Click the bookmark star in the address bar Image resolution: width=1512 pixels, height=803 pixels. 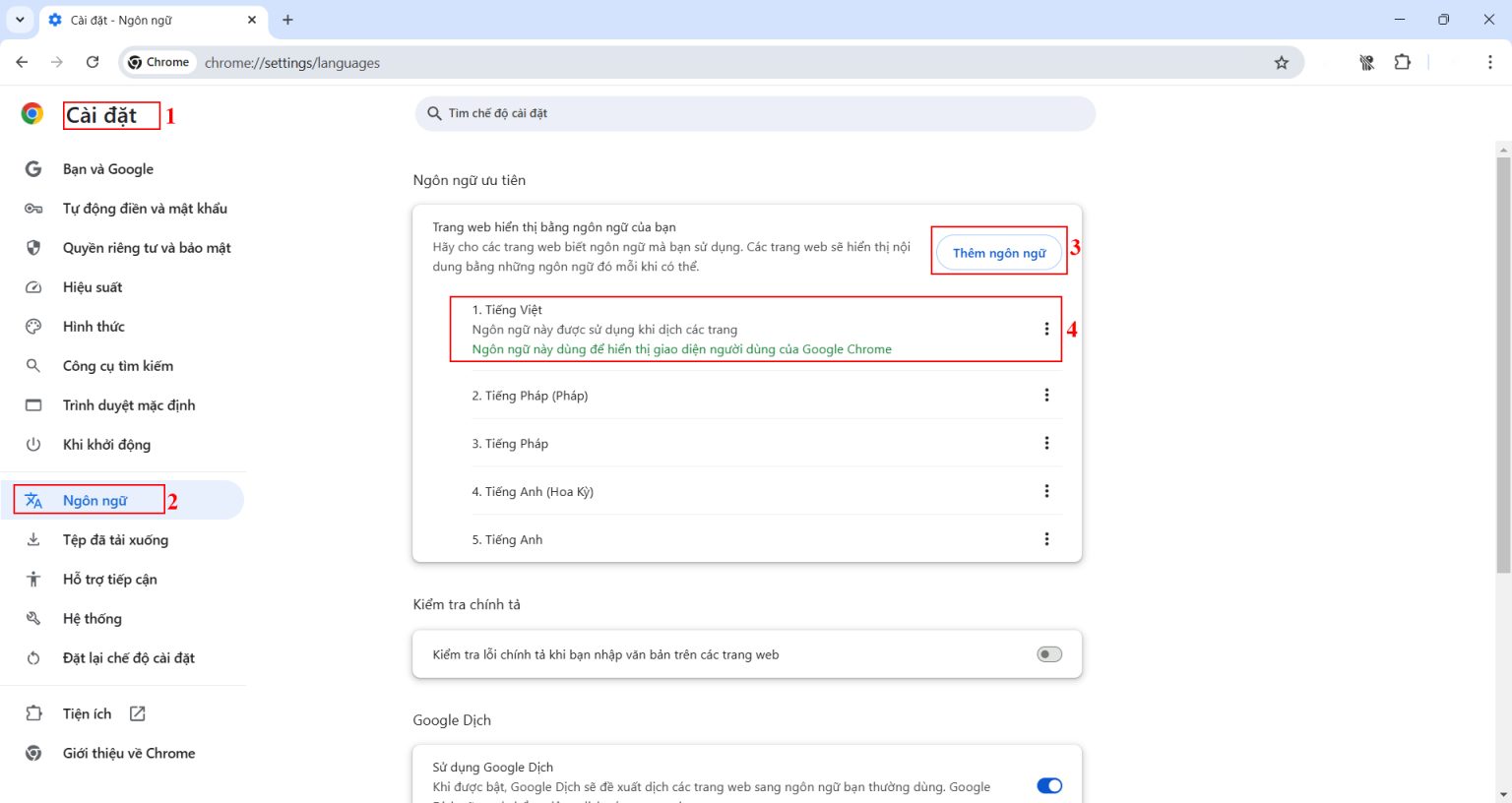(x=1282, y=61)
